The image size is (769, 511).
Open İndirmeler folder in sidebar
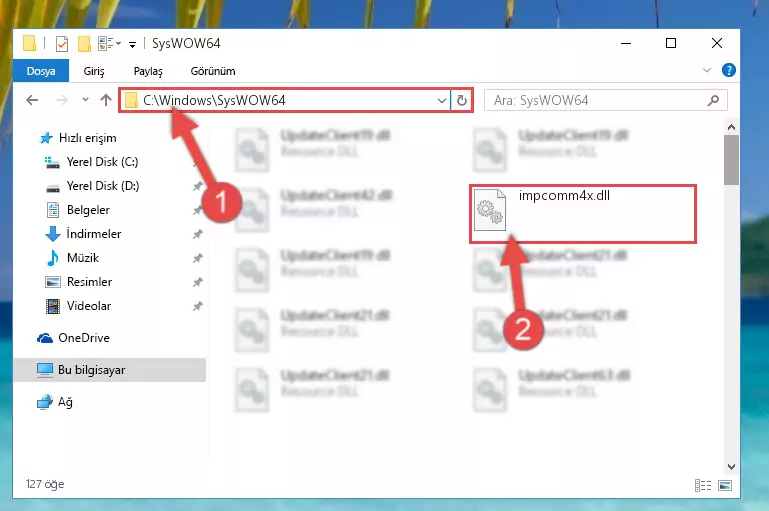coord(94,234)
